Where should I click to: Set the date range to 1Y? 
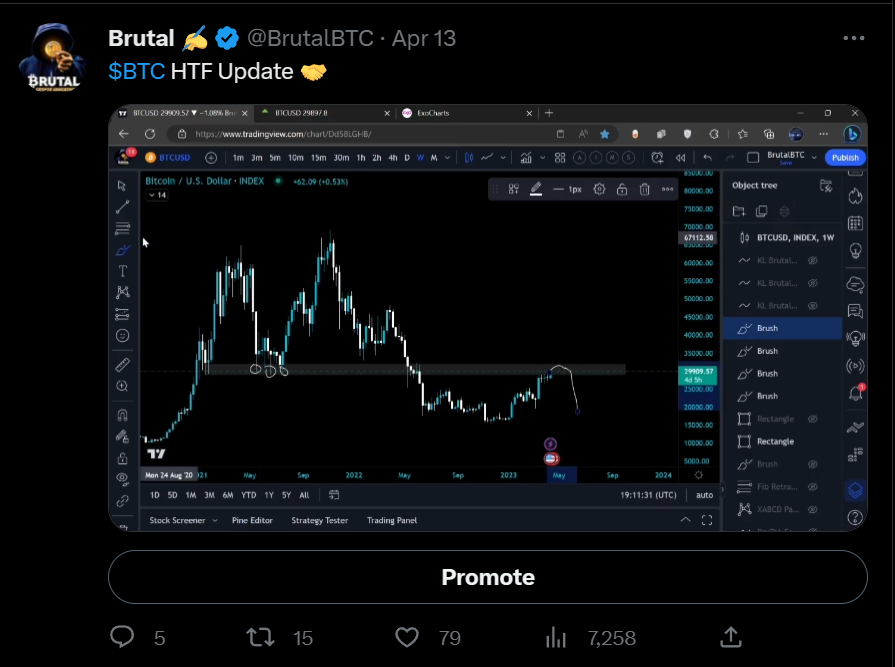click(269, 495)
